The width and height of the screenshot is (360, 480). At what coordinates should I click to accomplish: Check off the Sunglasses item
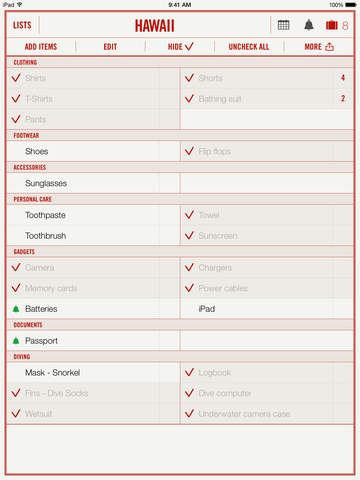coord(93,183)
